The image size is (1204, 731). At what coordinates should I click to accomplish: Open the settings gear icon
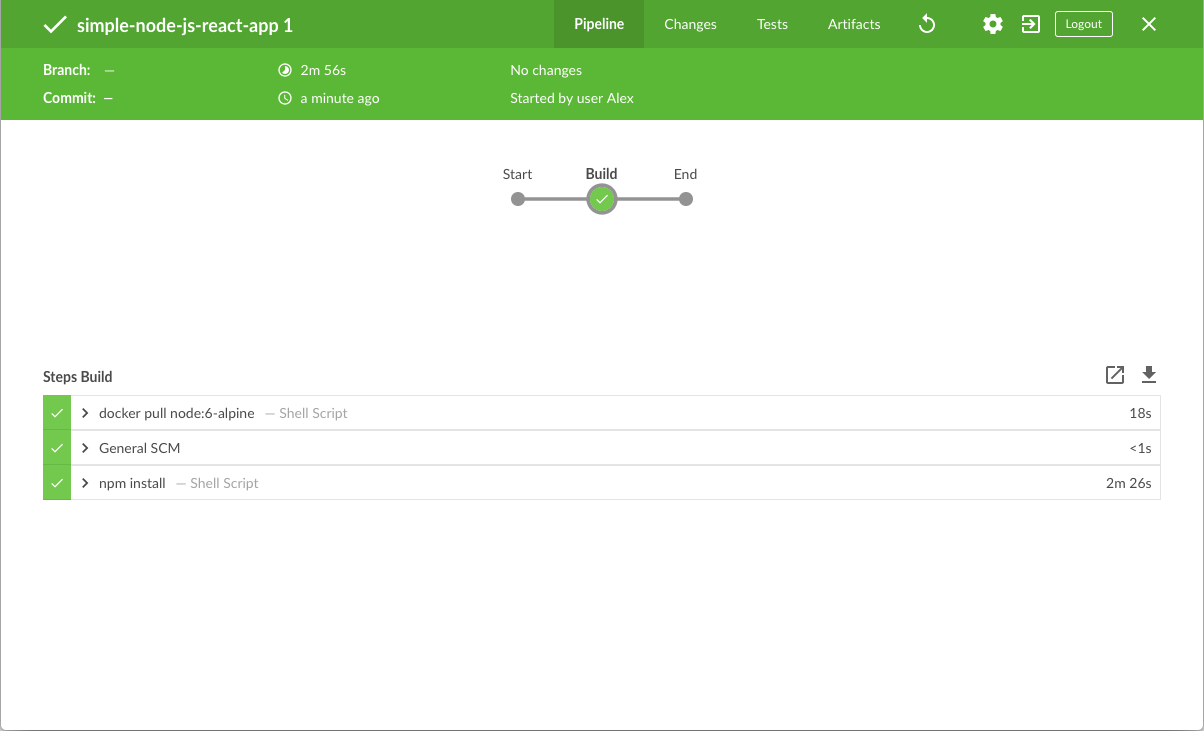point(992,24)
